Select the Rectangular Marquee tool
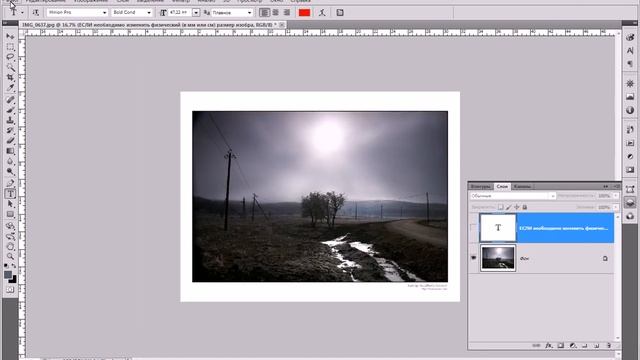This screenshot has height=360, width=640. tap(10, 47)
